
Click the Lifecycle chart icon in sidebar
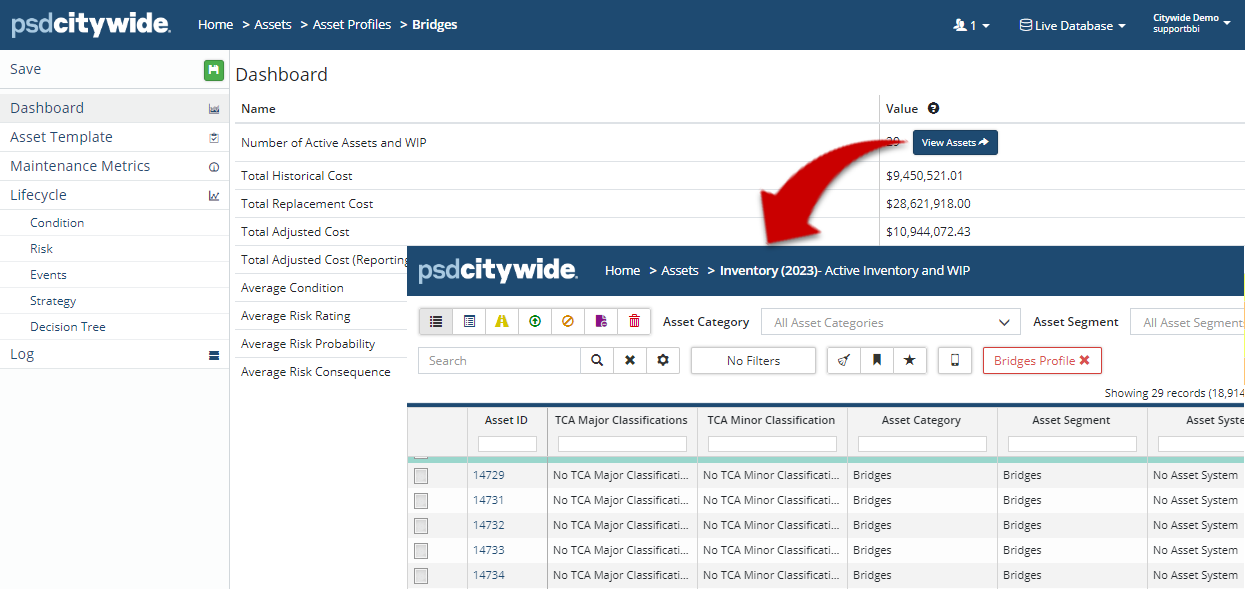pyautogui.click(x=214, y=196)
